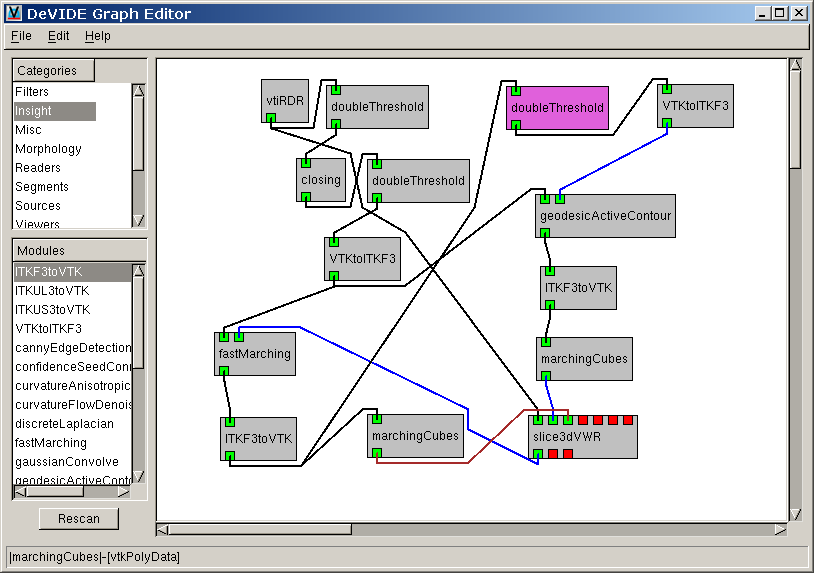Select the geodesicActiveContour node
This screenshot has width=814, height=573.
click(x=605, y=216)
